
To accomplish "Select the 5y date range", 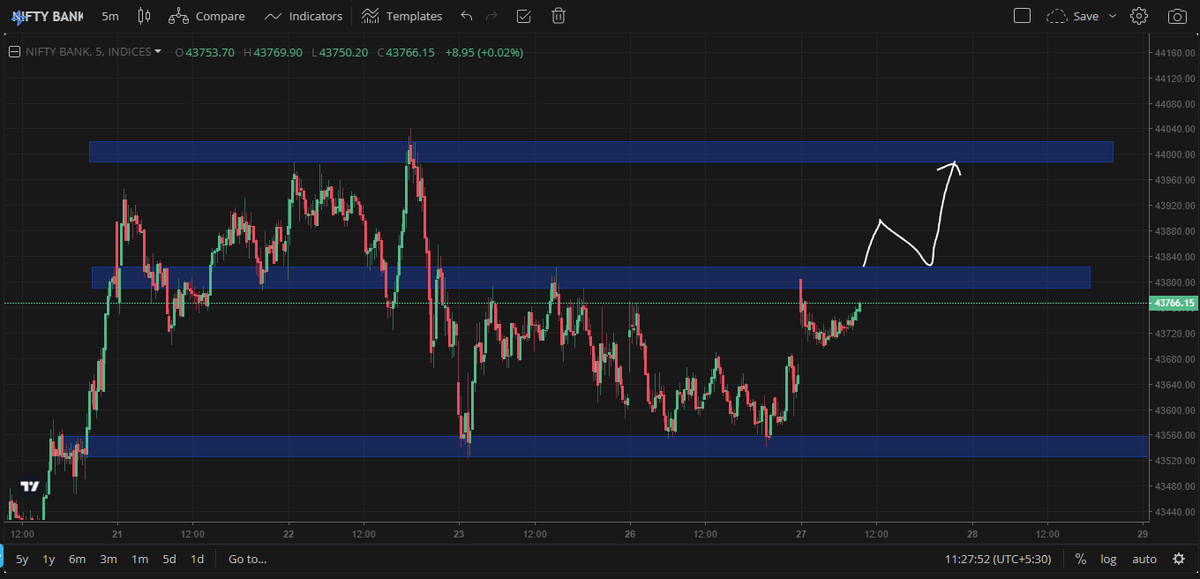I will click(22, 559).
